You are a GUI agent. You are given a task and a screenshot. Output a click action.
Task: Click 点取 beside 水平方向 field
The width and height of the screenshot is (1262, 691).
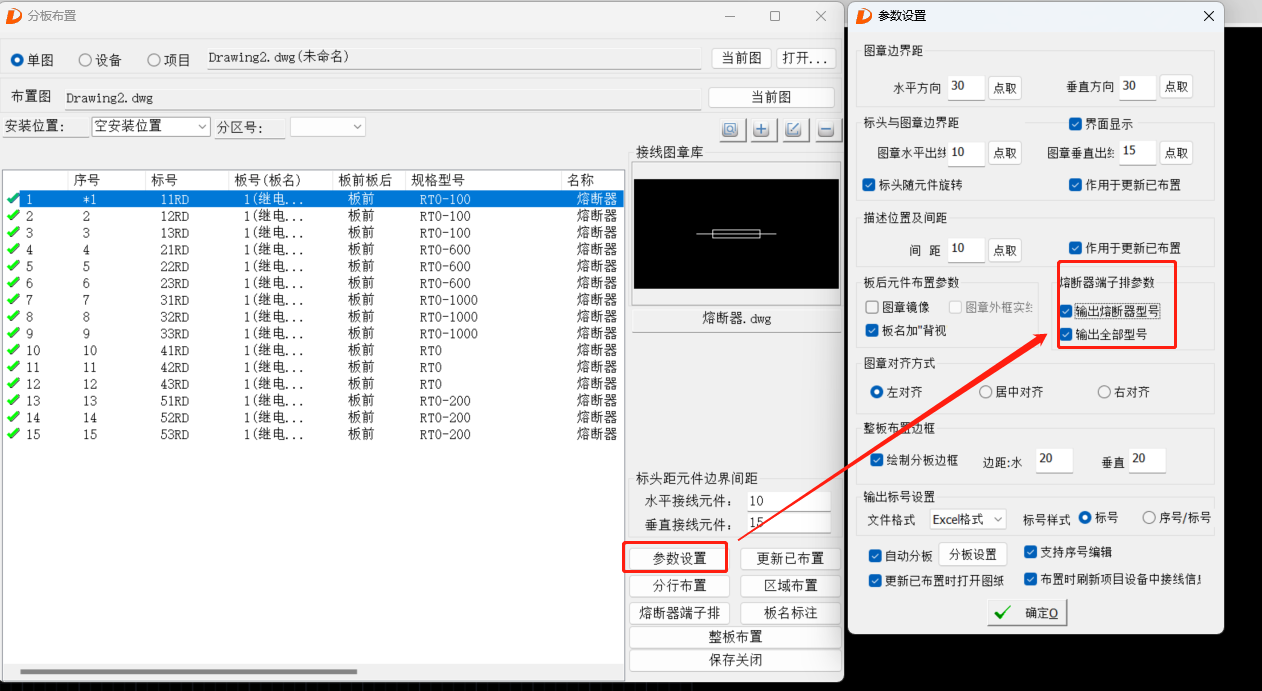(x=1004, y=87)
